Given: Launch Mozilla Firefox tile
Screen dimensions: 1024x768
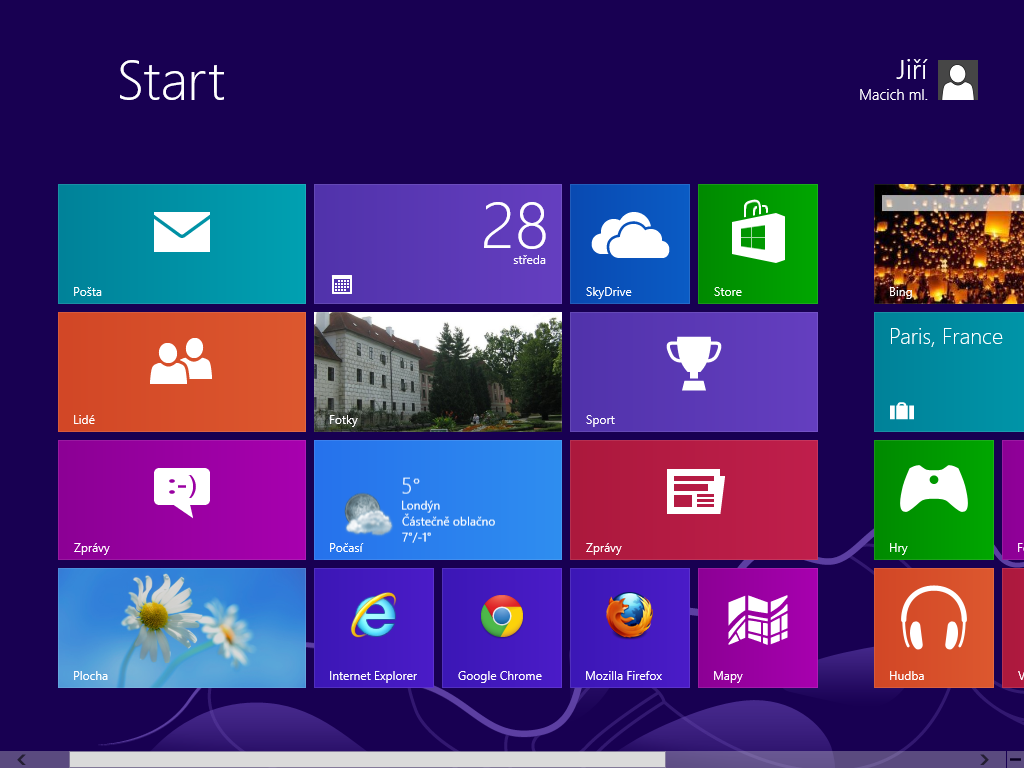Looking at the screenshot, I should click(630, 628).
